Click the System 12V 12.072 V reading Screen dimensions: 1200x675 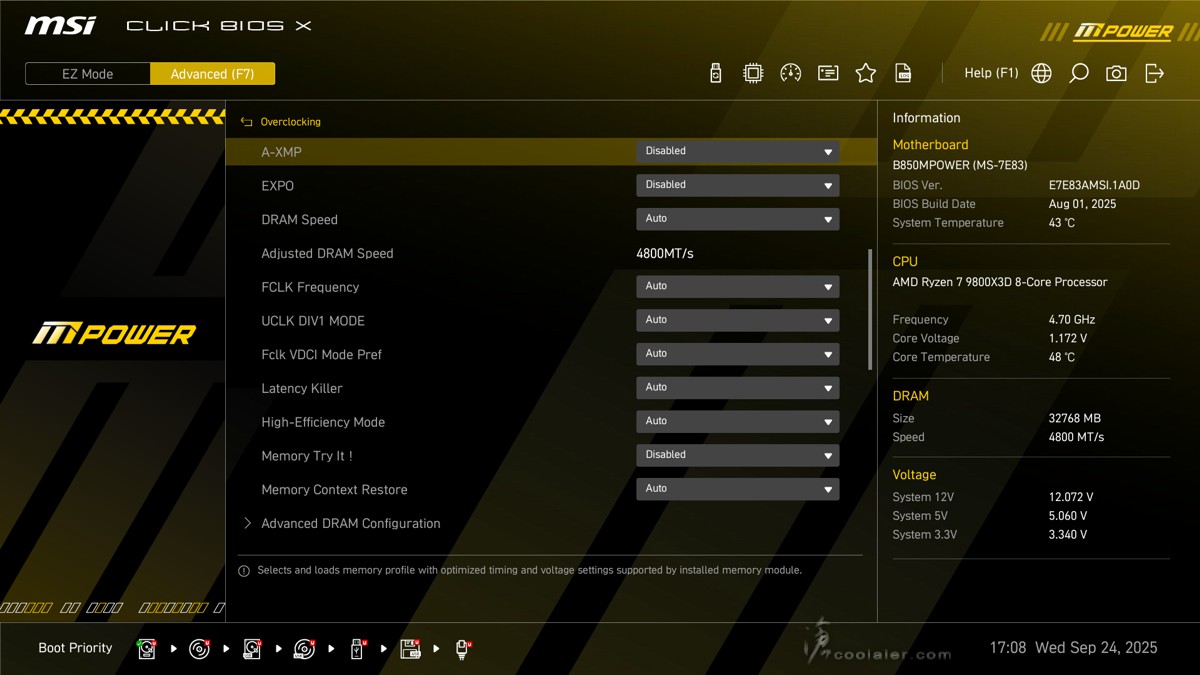pyautogui.click(x=1071, y=497)
